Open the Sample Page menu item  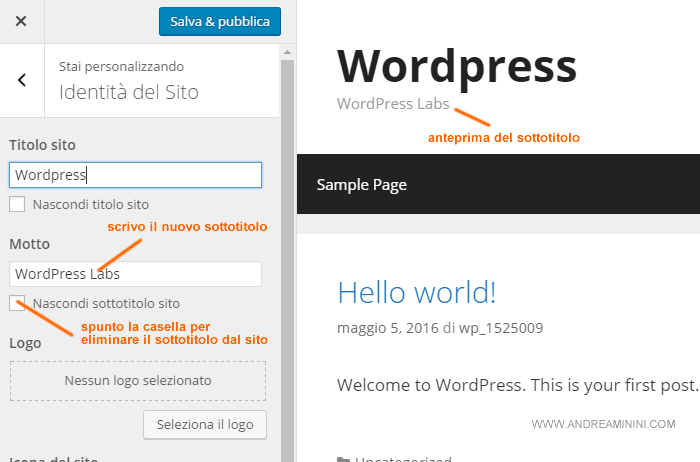pyautogui.click(x=362, y=184)
